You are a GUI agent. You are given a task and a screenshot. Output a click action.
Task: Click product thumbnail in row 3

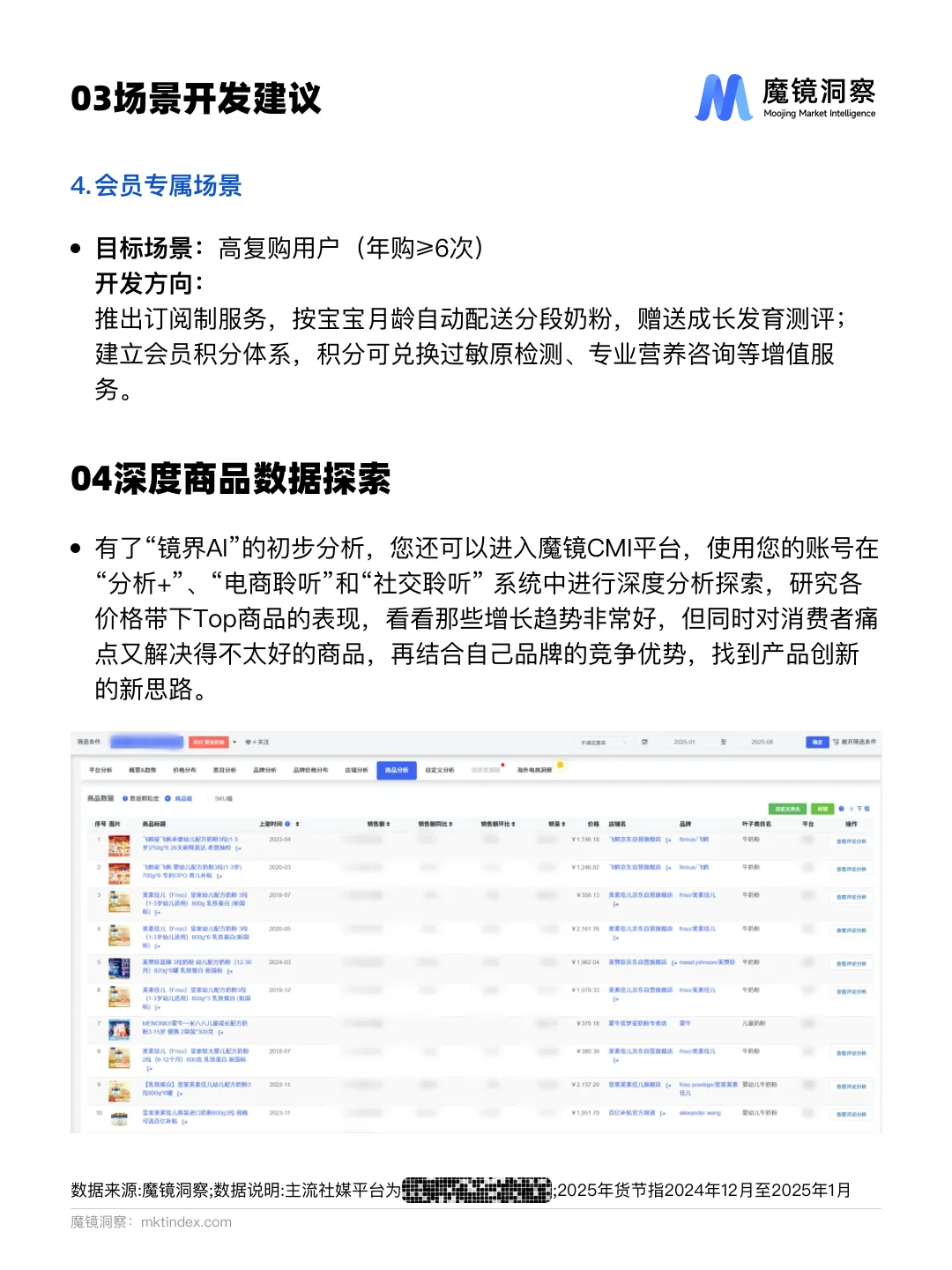tap(119, 901)
